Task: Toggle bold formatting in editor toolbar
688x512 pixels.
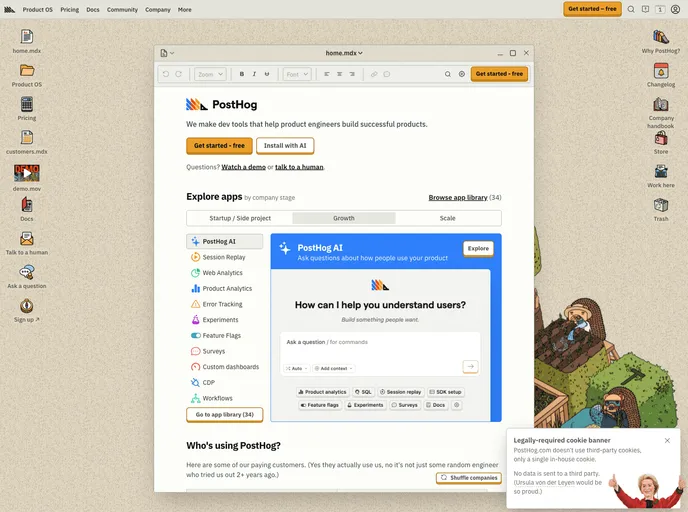Action: tap(242, 74)
